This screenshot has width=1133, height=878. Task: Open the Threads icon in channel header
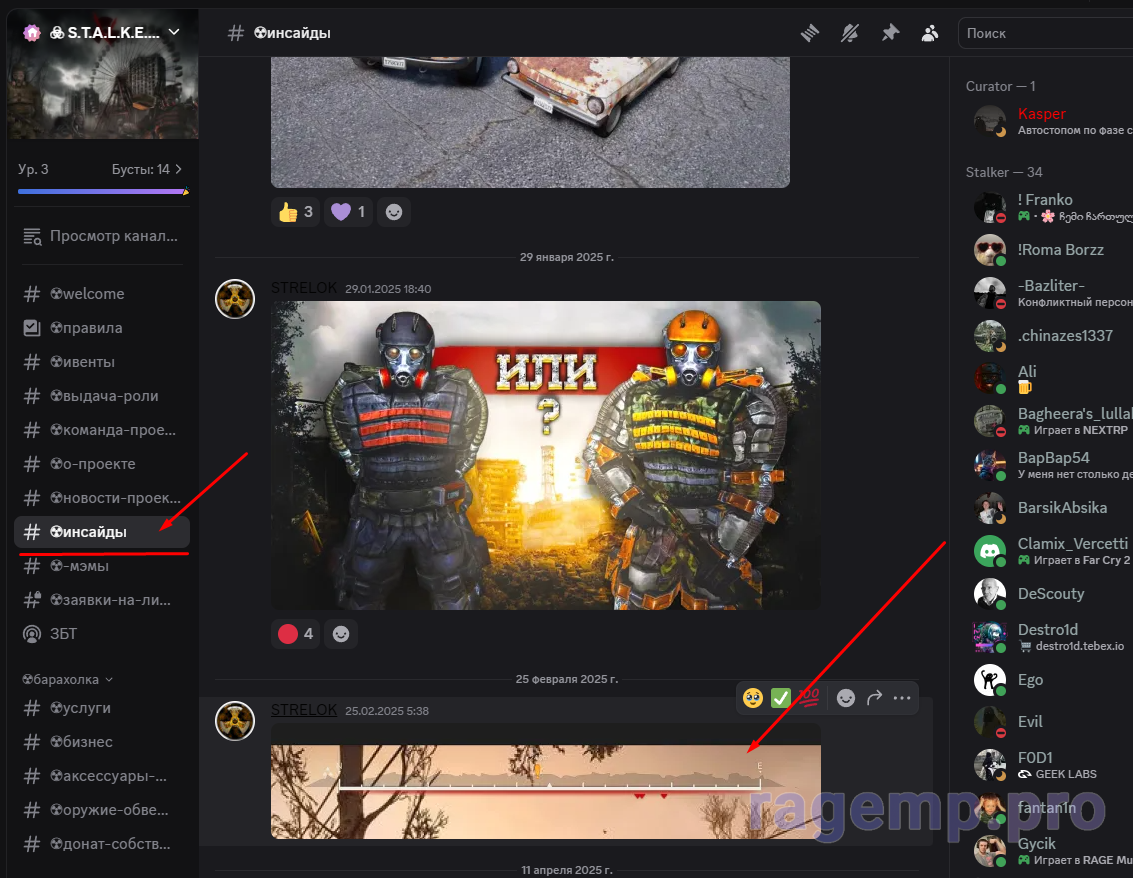click(x=810, y=33)
